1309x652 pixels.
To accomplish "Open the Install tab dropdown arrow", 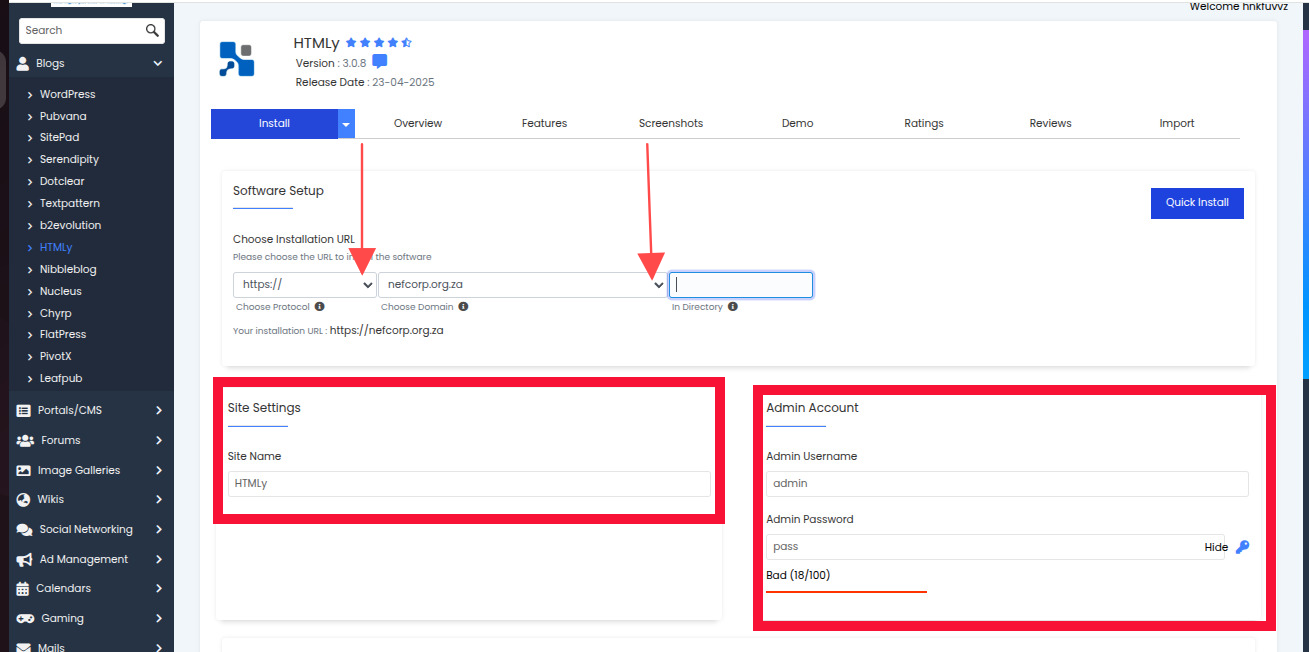I will tap(346, 124).
